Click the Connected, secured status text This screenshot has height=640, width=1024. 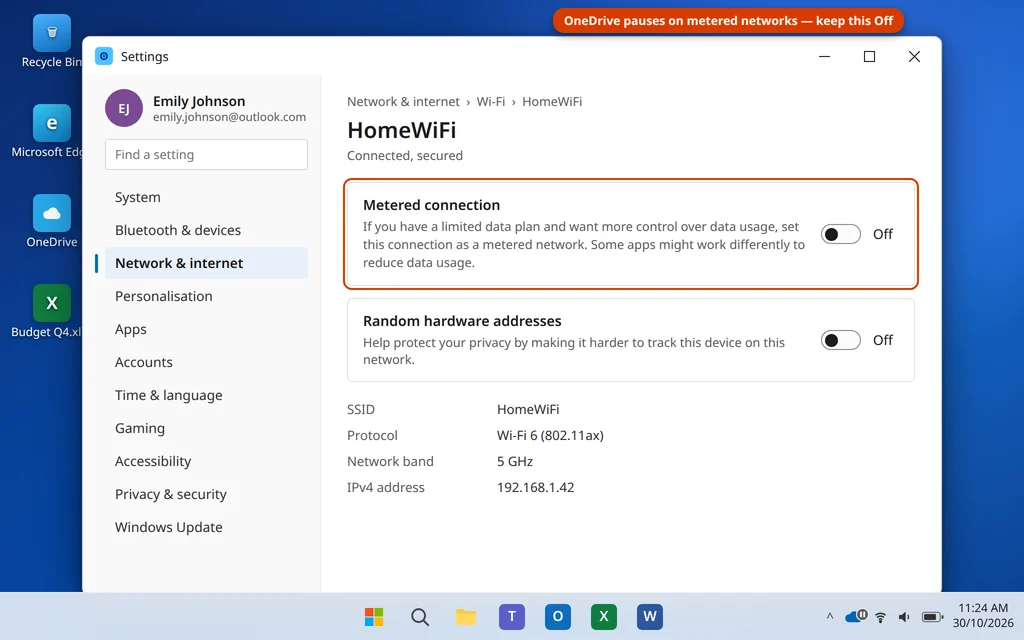(x=405, y=155)
